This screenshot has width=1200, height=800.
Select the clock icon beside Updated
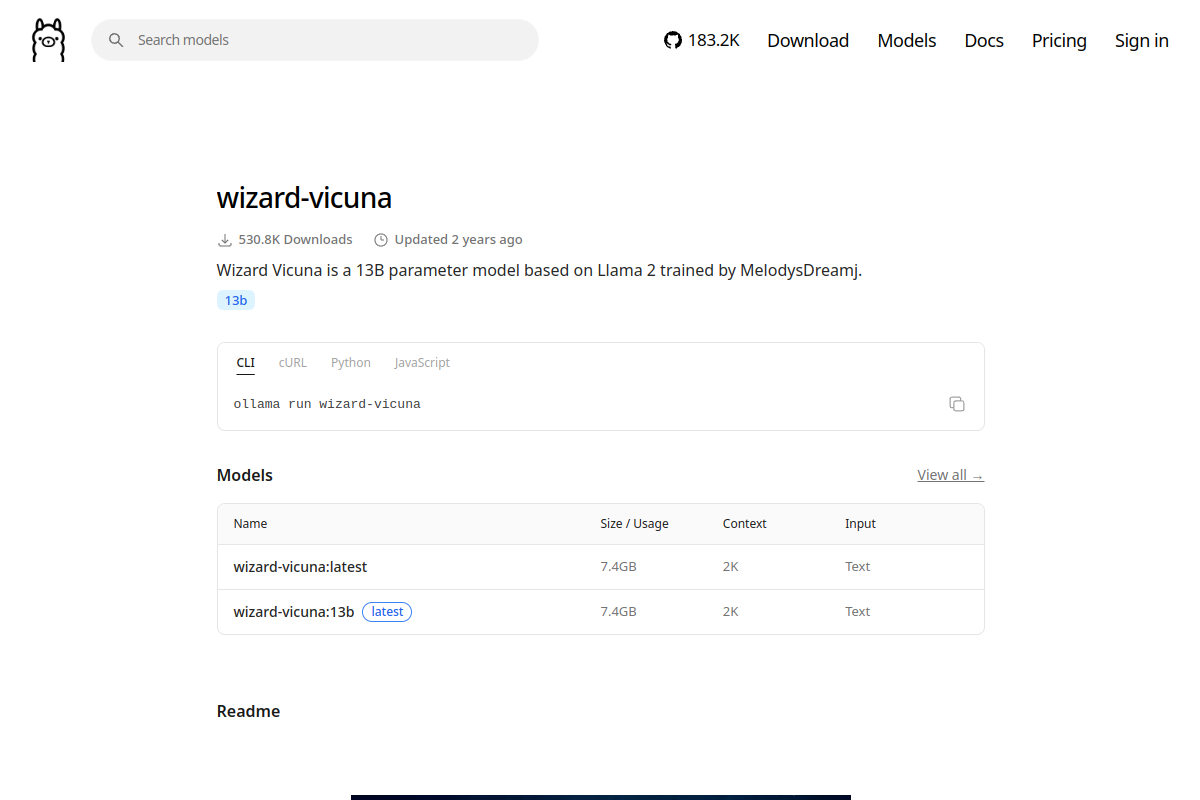381,240
